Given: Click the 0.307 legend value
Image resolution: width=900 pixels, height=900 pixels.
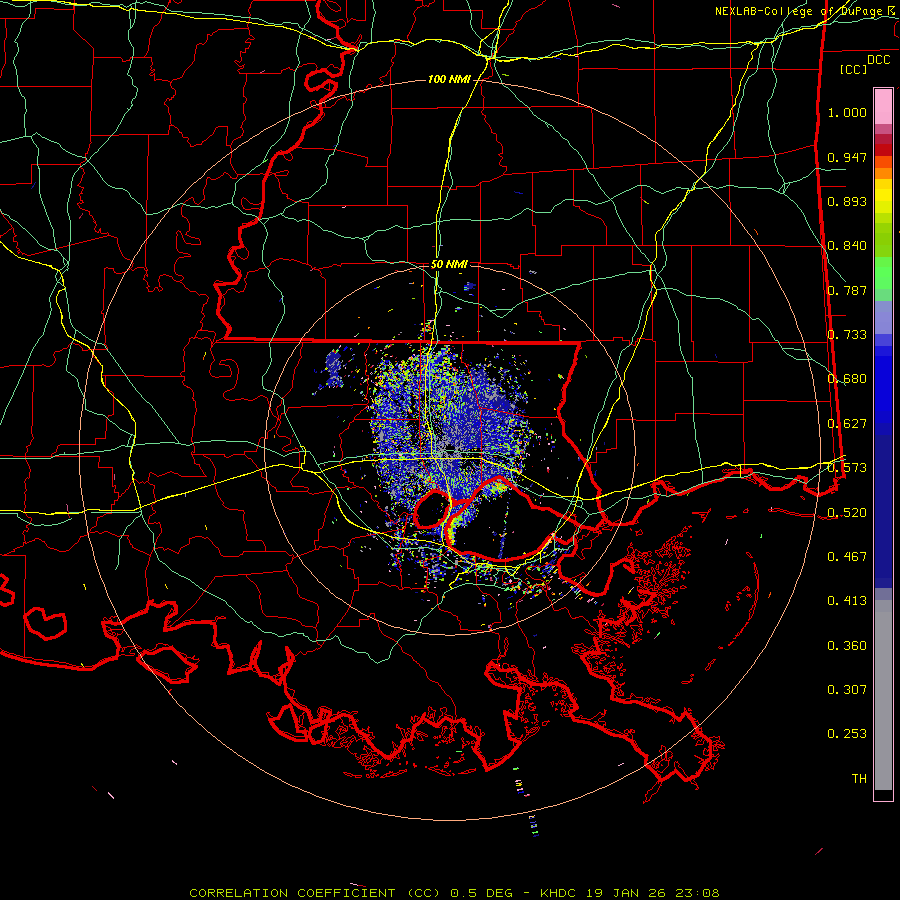Looking at the screenshot, I should pos(847,689).
